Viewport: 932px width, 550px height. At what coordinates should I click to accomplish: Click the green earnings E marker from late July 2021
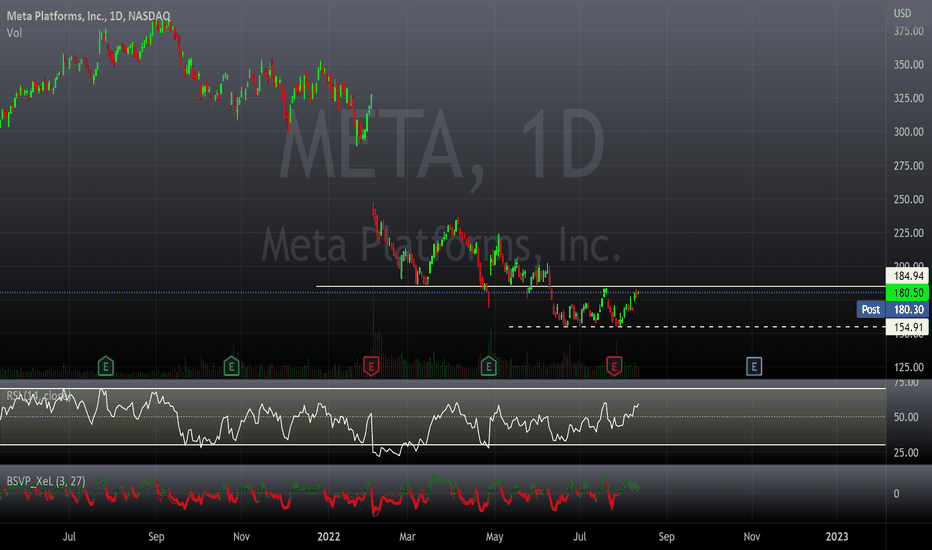tap(105, 366)
